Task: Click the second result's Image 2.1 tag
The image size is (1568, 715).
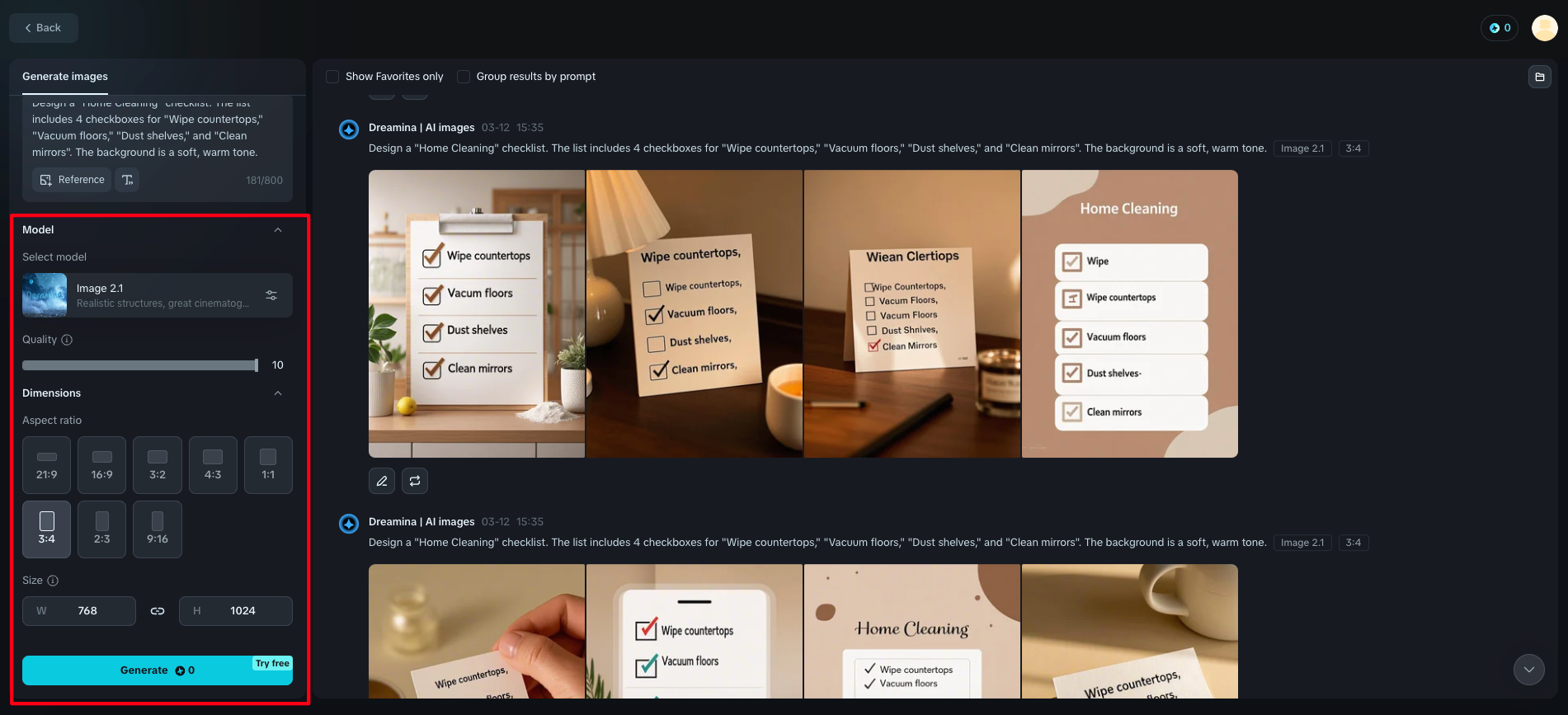Action: [x=1302, y=543]
